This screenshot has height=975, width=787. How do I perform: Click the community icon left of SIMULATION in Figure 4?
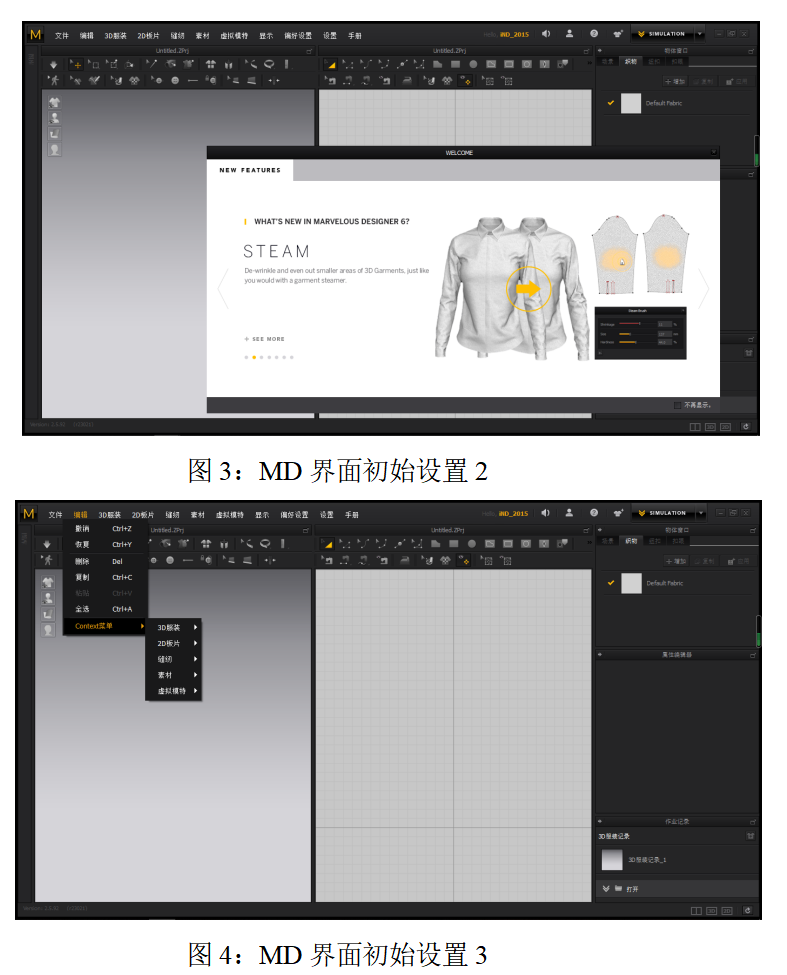[618, 513]
